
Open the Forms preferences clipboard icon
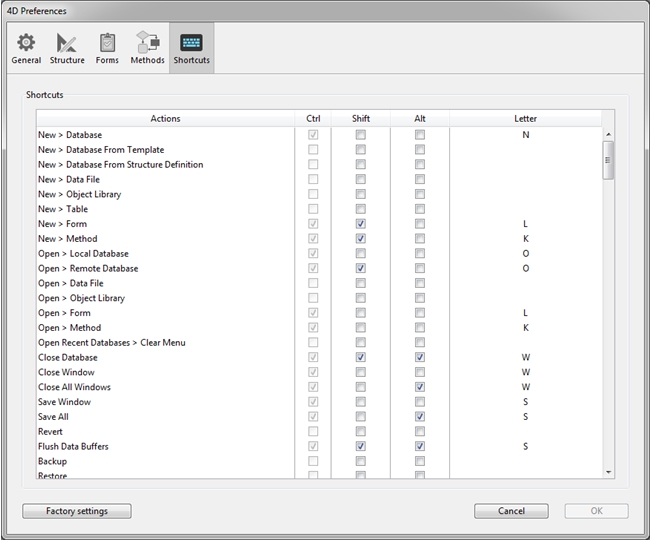pos(107,43)
